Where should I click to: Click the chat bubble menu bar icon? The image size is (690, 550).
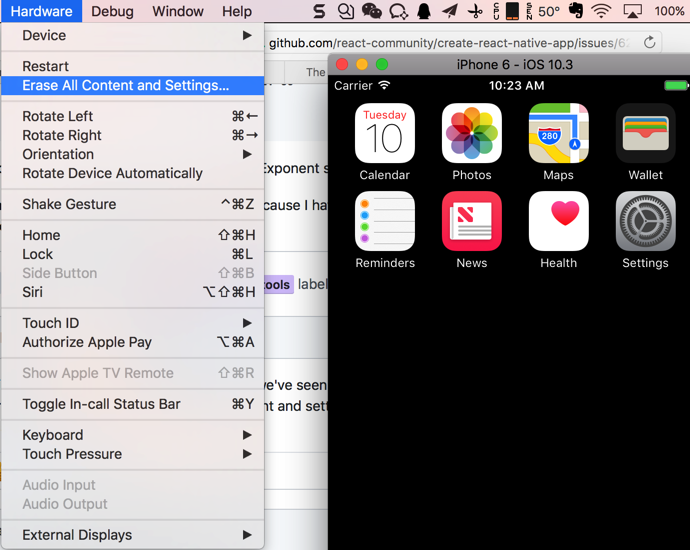(x=398, y=11)
